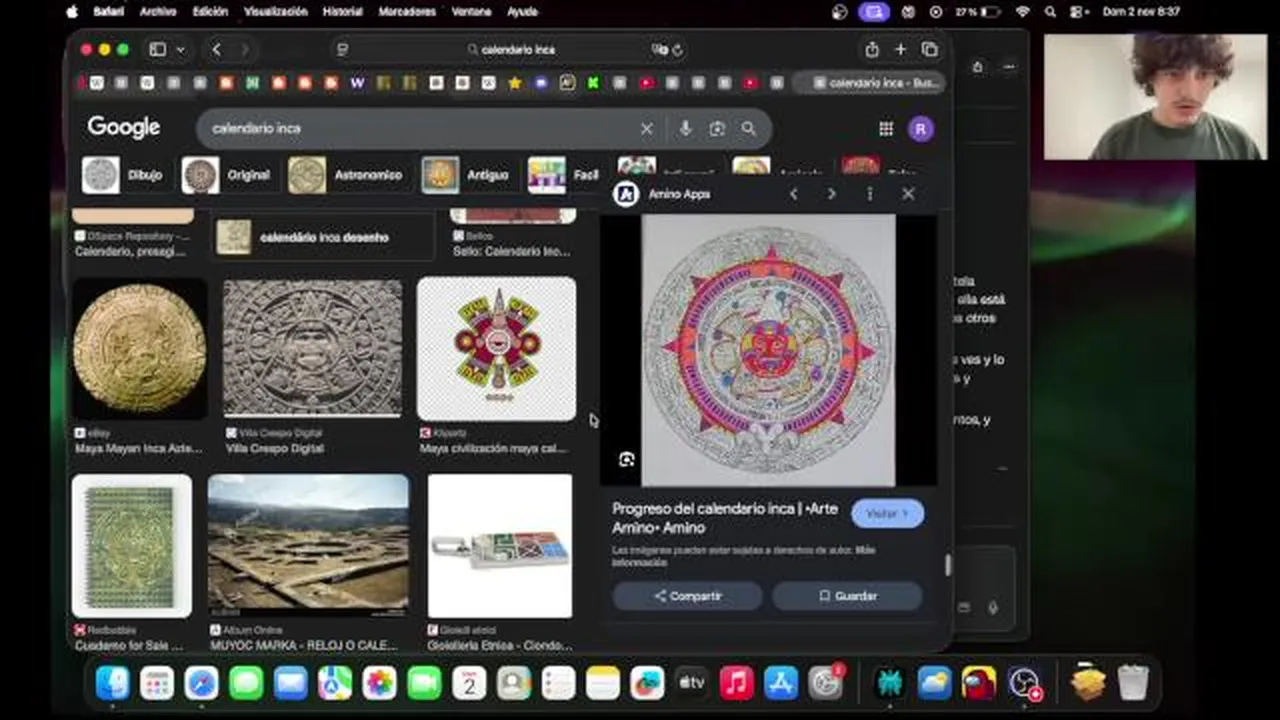1280x720 pixels.
Task: Focus the Google search box
Action: coord(420,128)
